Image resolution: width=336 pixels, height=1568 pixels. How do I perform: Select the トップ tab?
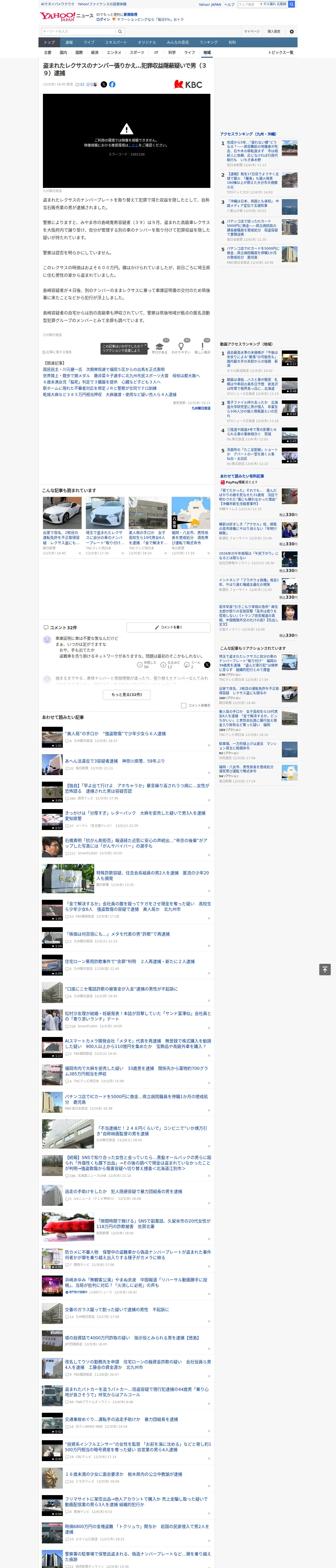pyautogui.click(x=49, y=43)
